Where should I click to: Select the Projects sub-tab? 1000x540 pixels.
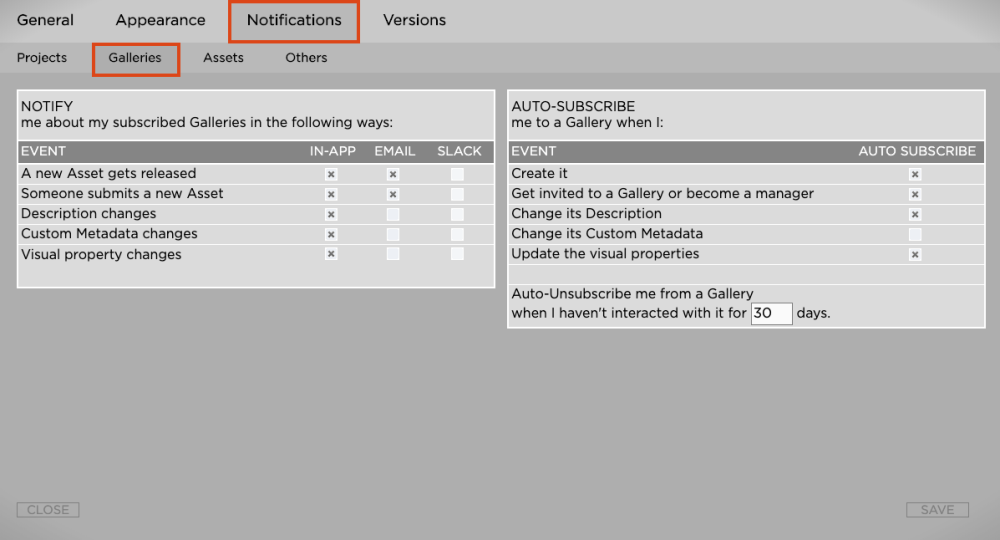(x=42, y=58)
